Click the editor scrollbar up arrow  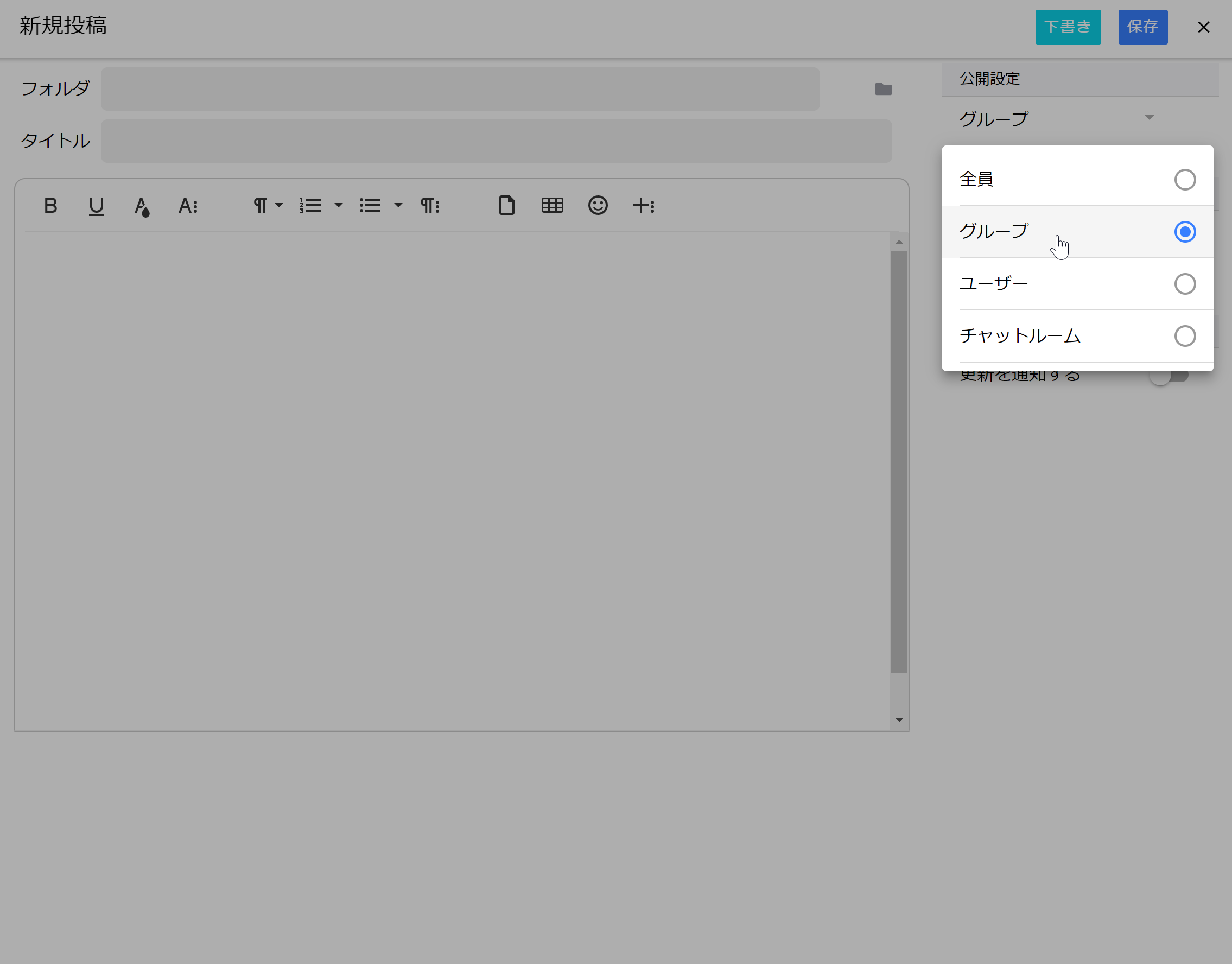[x=899, y=242]
